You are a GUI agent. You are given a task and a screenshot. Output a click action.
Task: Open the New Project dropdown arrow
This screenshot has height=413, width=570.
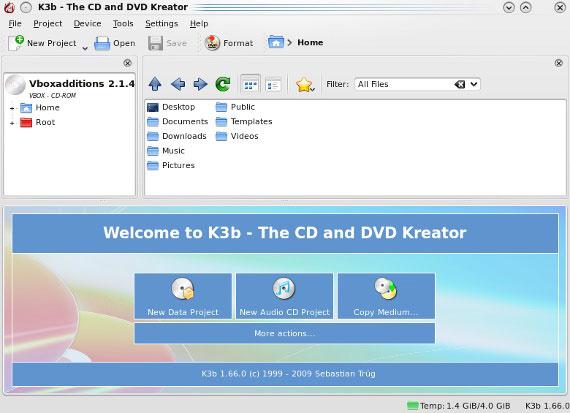pos(85,48)
